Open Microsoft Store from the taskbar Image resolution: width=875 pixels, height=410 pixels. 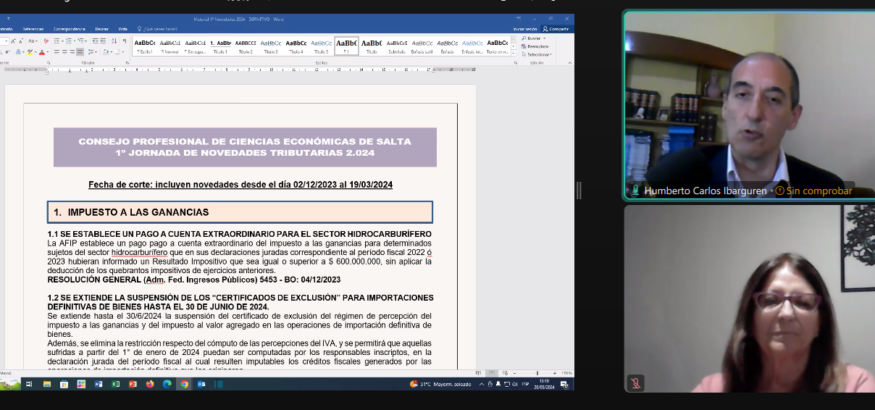64,384
